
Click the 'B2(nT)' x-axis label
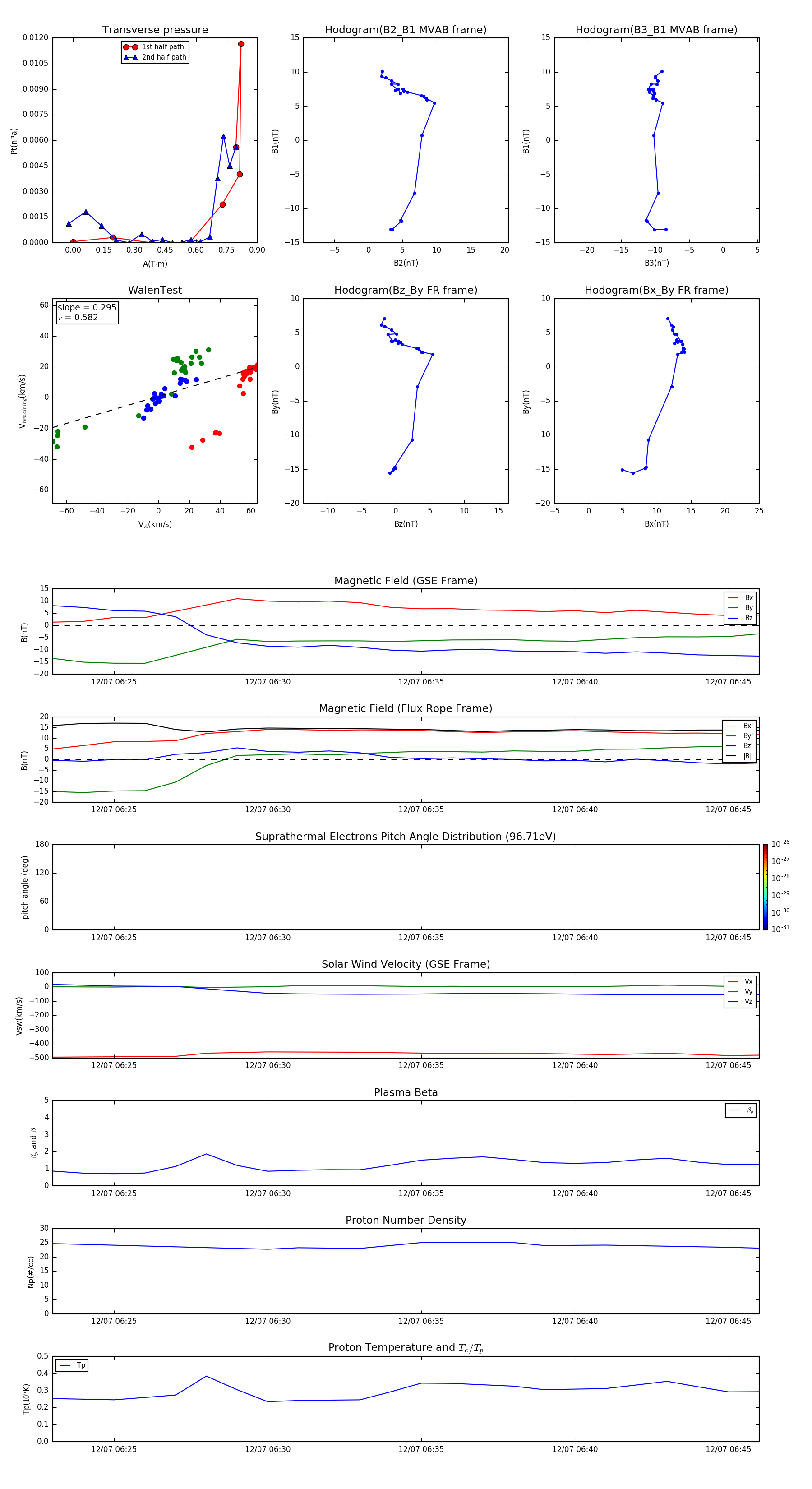click(406, 263)
